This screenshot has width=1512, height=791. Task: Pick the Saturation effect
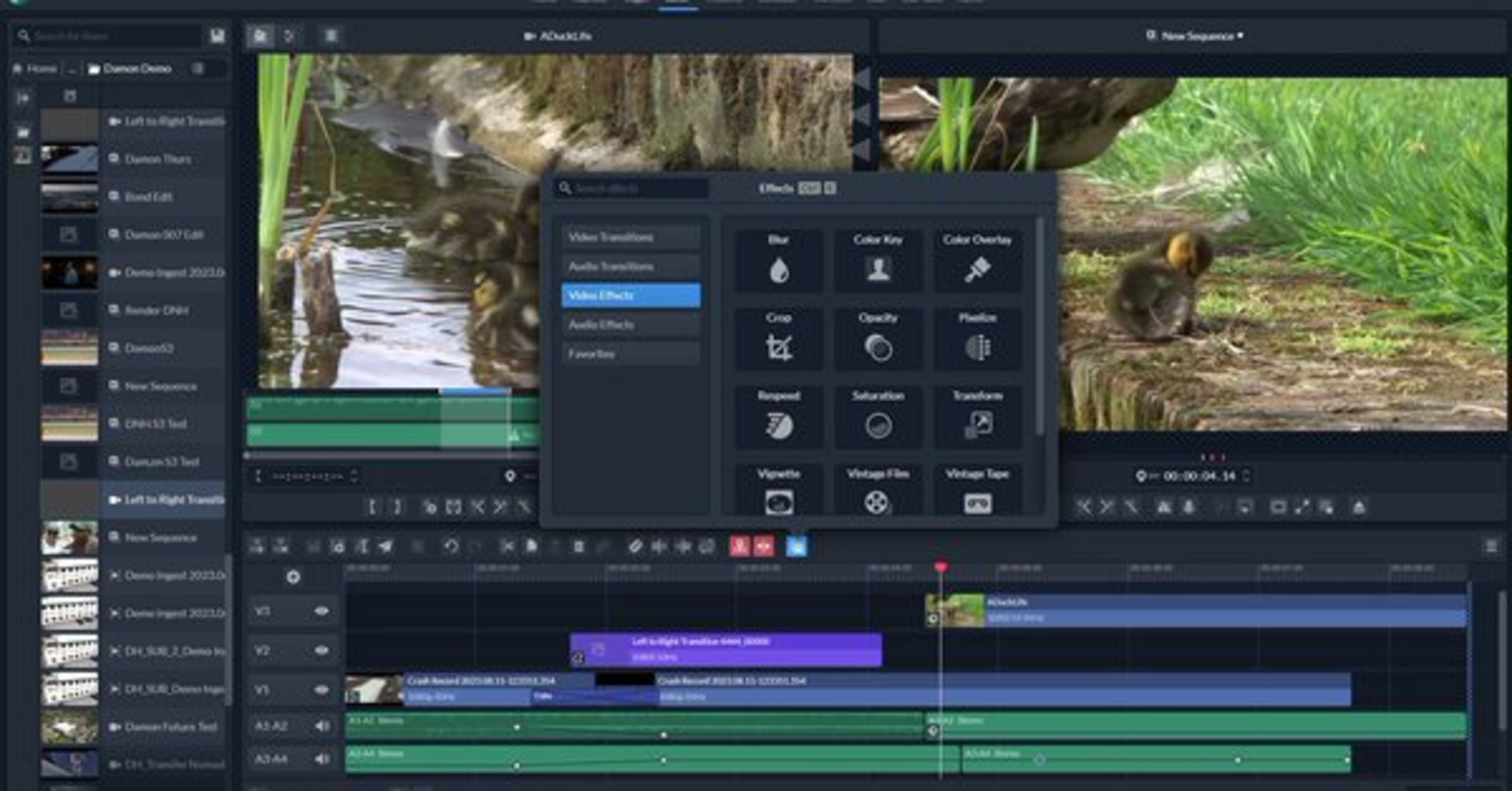click(878, 417)
